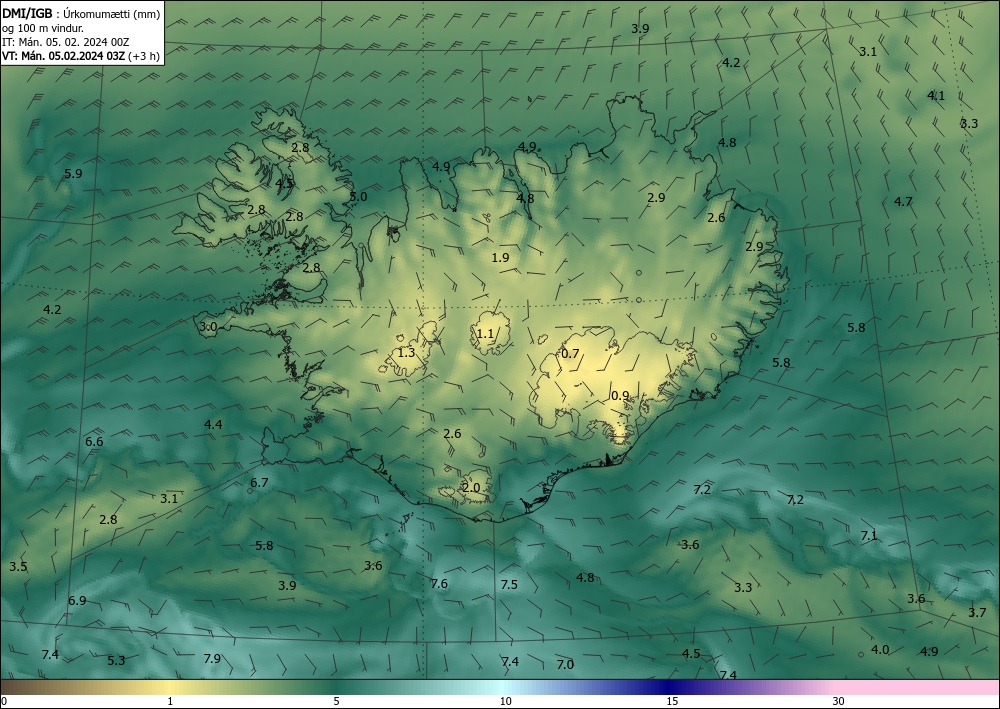Click the "5" label on the color scale
The height and width of the screenshot is (709, 1000).
click(336, 701)
